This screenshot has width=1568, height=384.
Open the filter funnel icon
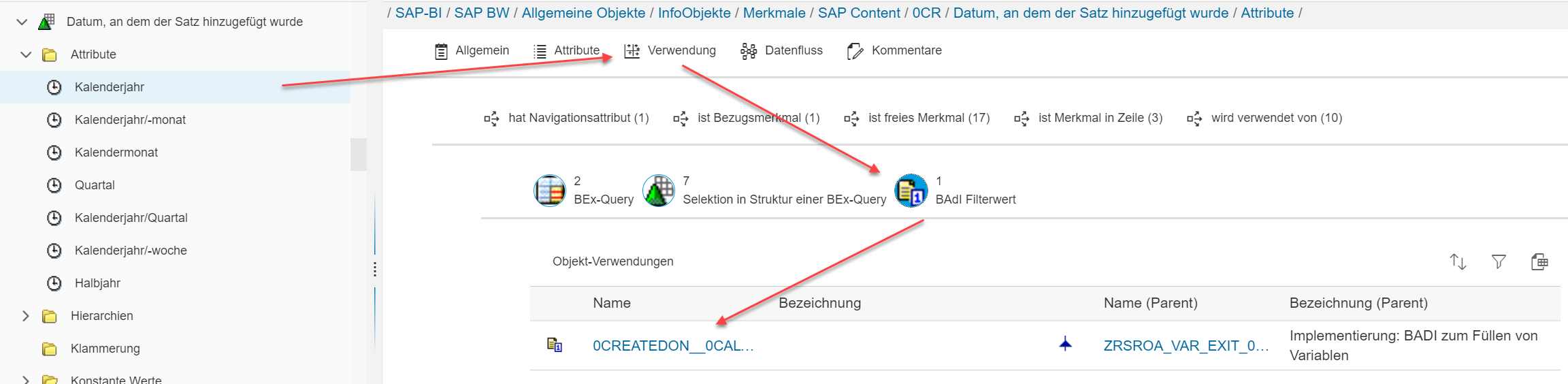(1499, 261)
